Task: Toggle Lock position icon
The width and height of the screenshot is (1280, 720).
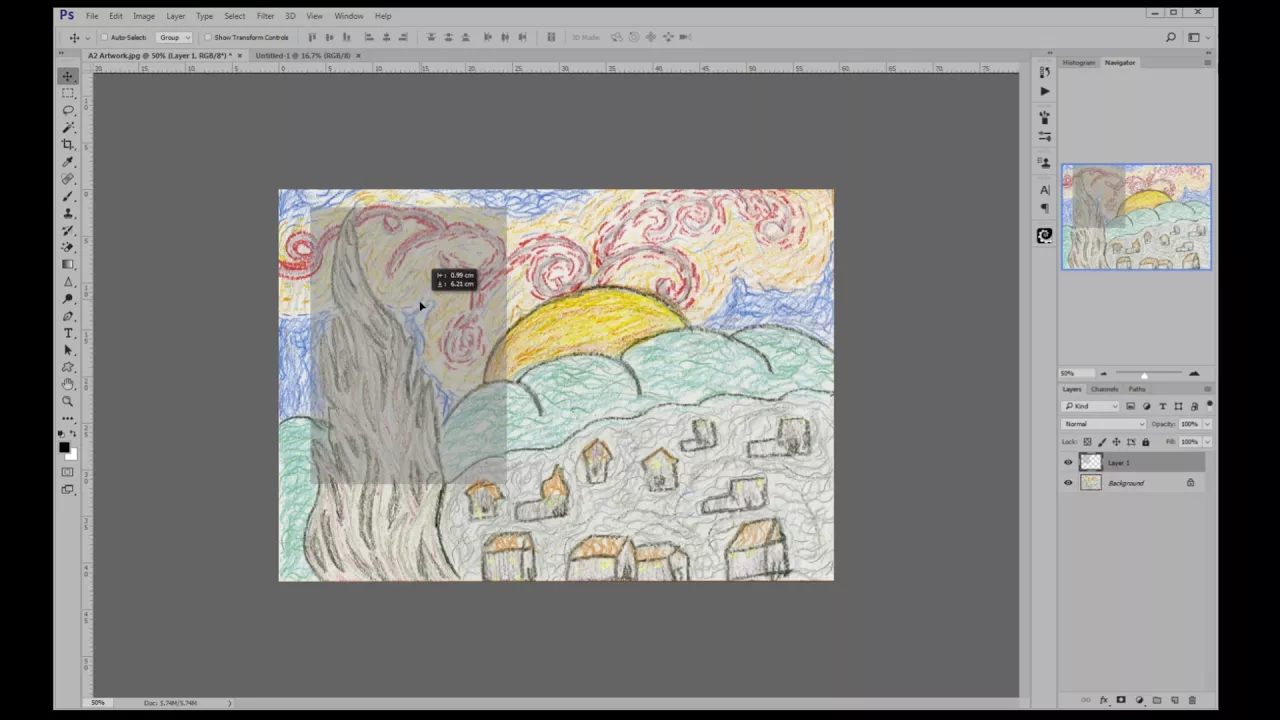Action: point(1116,442)
